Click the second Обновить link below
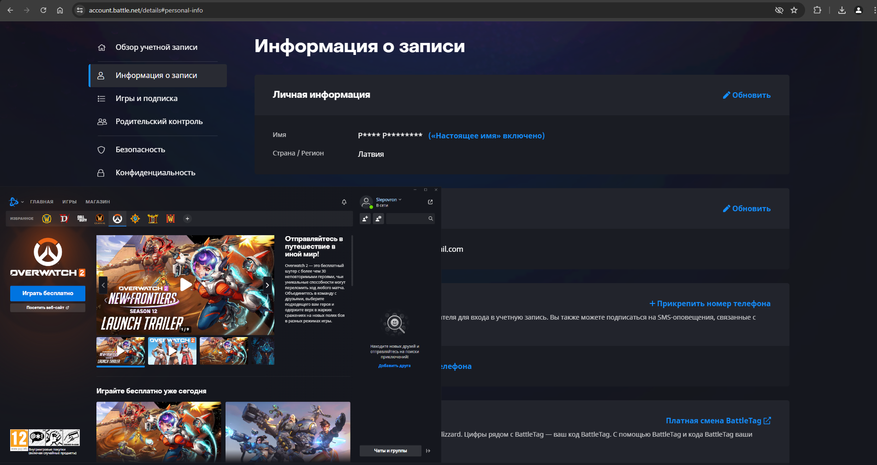Viewport: 877px width, 465px height. pos(747,209)
